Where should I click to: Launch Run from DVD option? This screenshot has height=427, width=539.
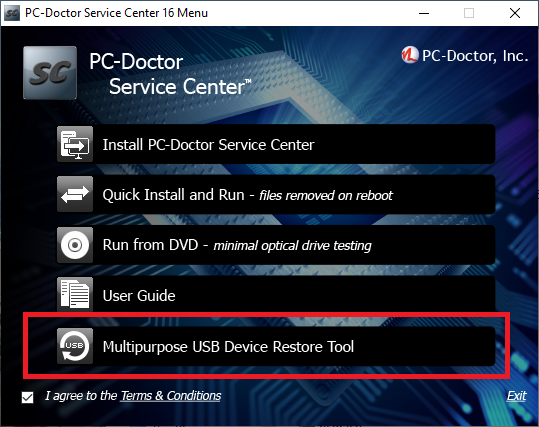276,245
